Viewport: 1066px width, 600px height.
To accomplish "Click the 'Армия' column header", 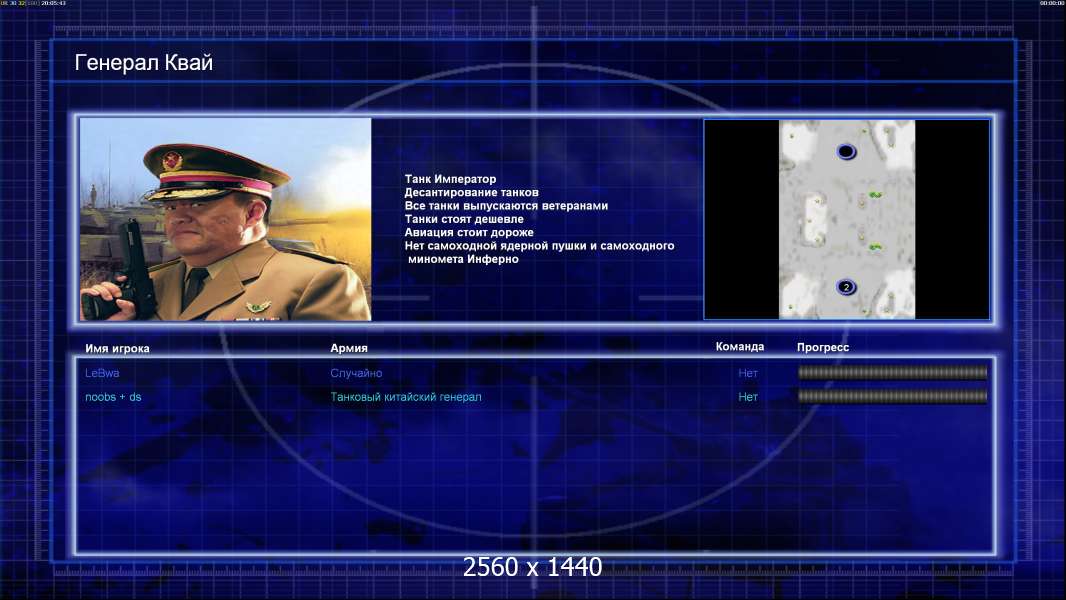I will pyautogui.click(x=349, y=348).
